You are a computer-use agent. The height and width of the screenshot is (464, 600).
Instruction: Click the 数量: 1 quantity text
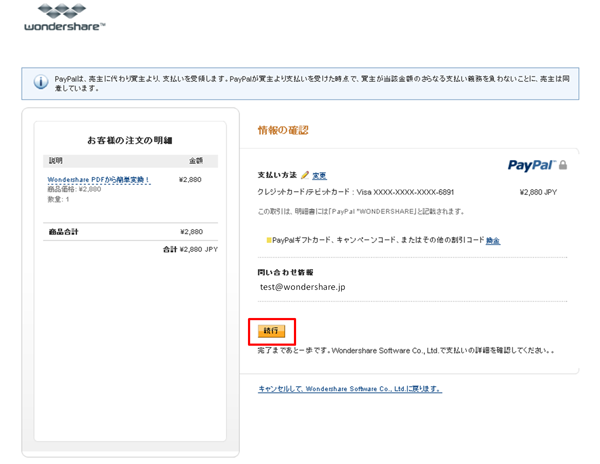[58, 199]
